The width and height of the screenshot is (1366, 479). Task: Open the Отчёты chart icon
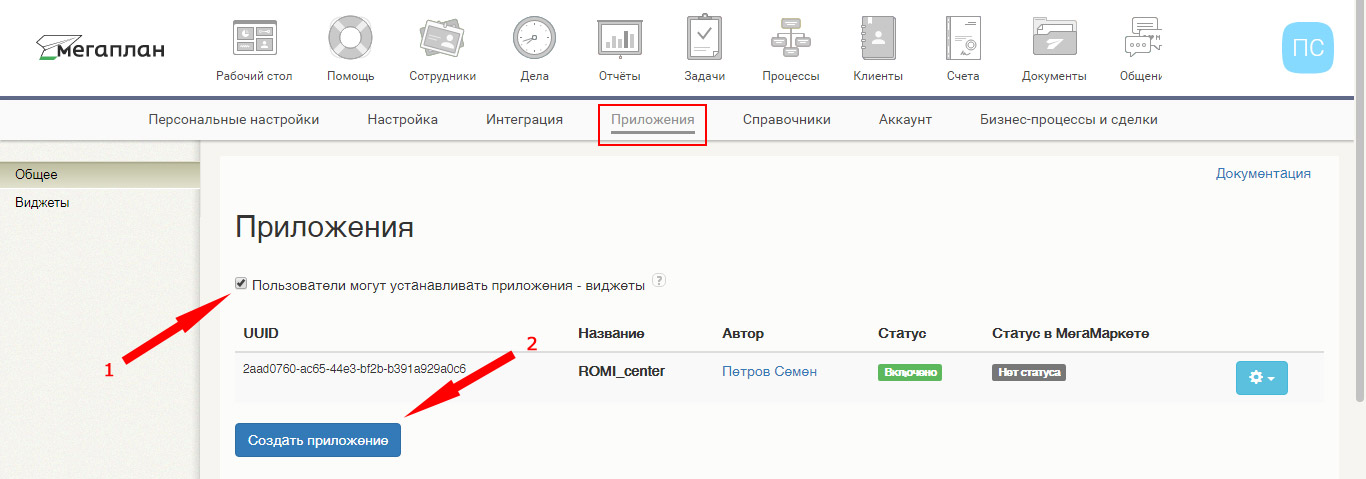click(620, 39)
